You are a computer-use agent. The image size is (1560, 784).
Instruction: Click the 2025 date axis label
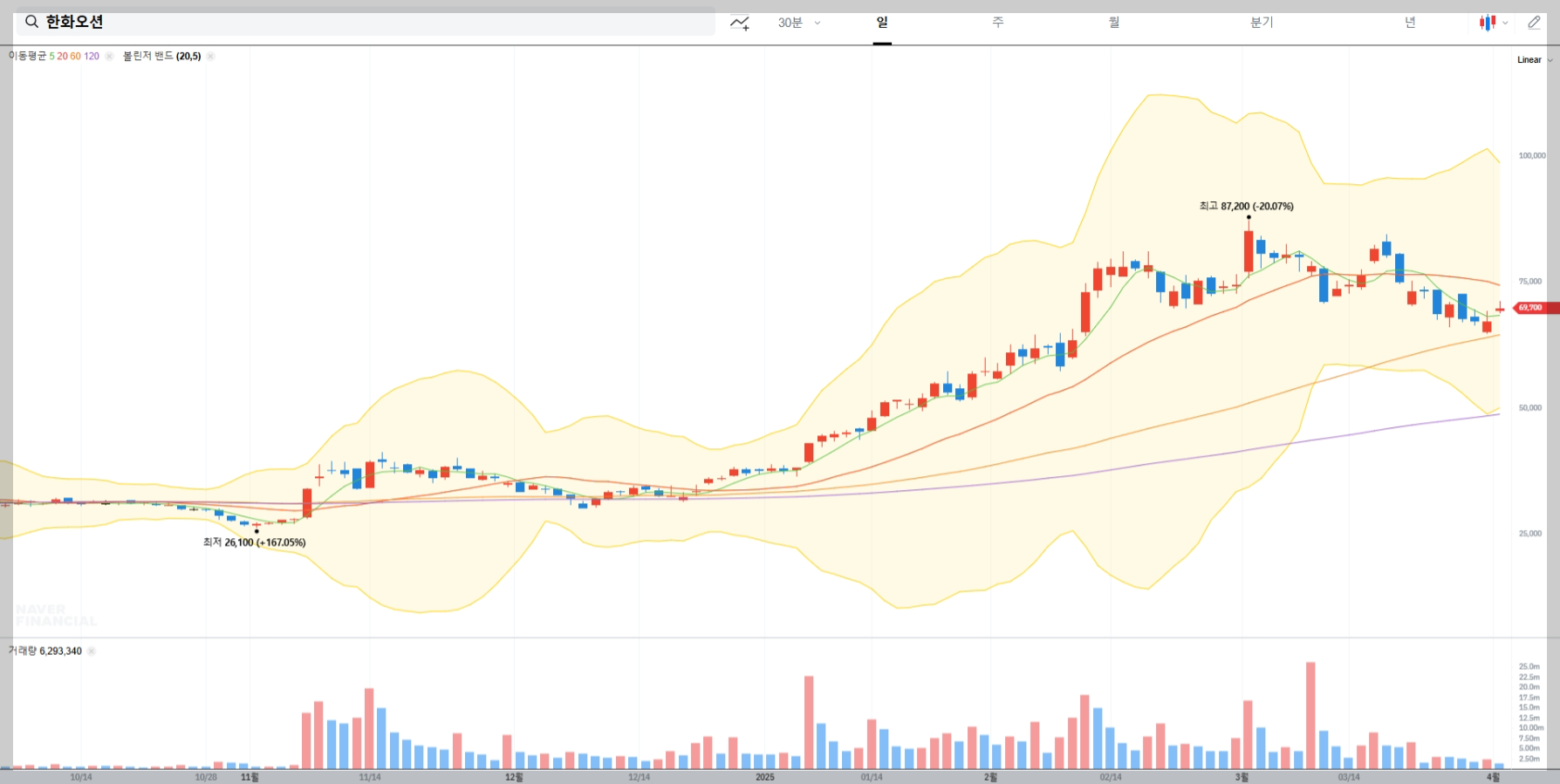click(x=765, y=777)
